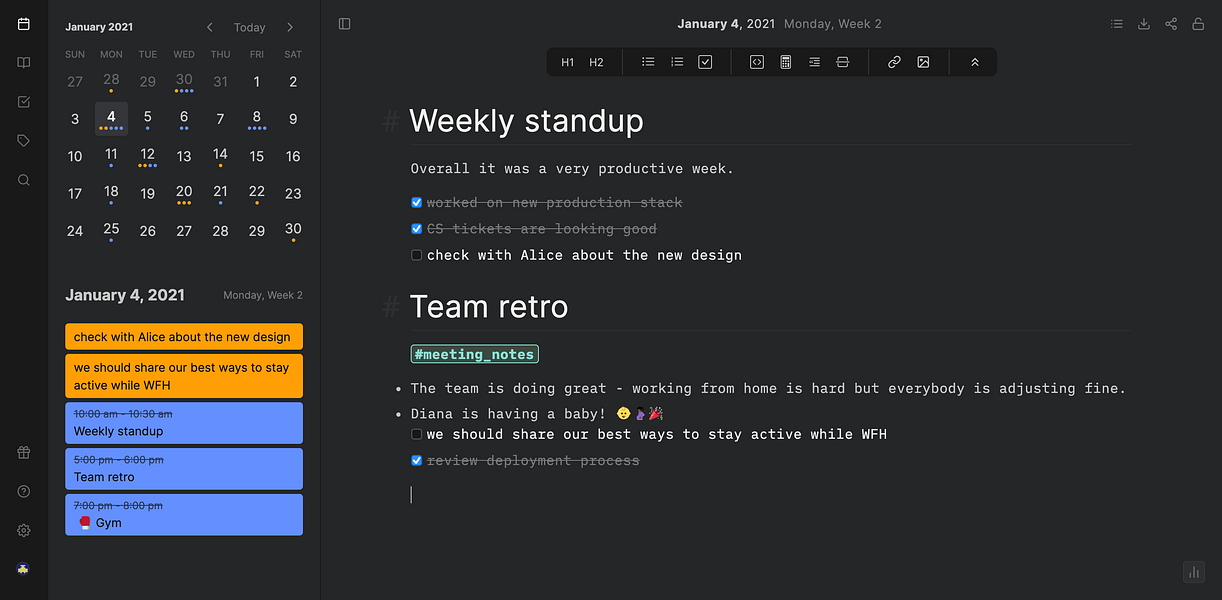1222x600 pixels.
Task: Uncheck 'worked on new production stack' task
Action: tap(417, 202)
